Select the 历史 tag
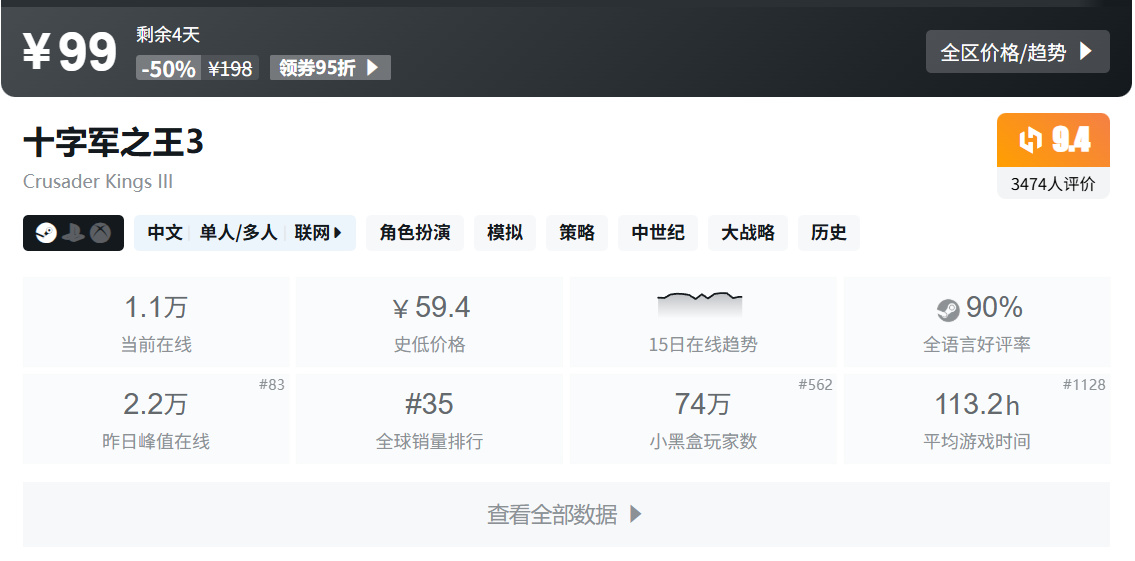 pyautogui.click(x=829, y=233)
